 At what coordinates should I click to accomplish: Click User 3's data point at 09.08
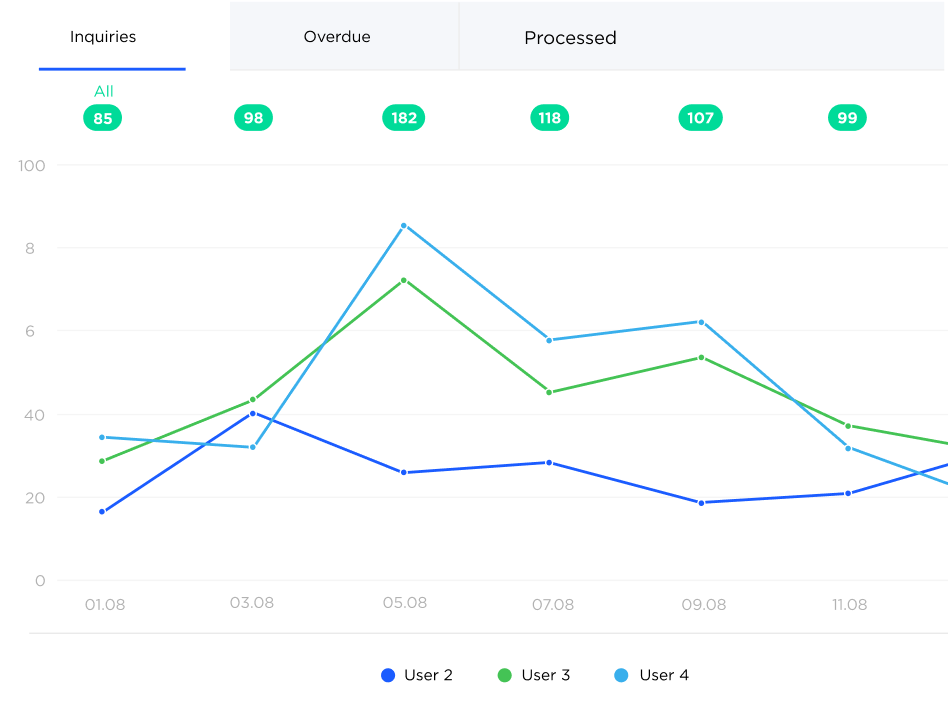pos(702,356)
